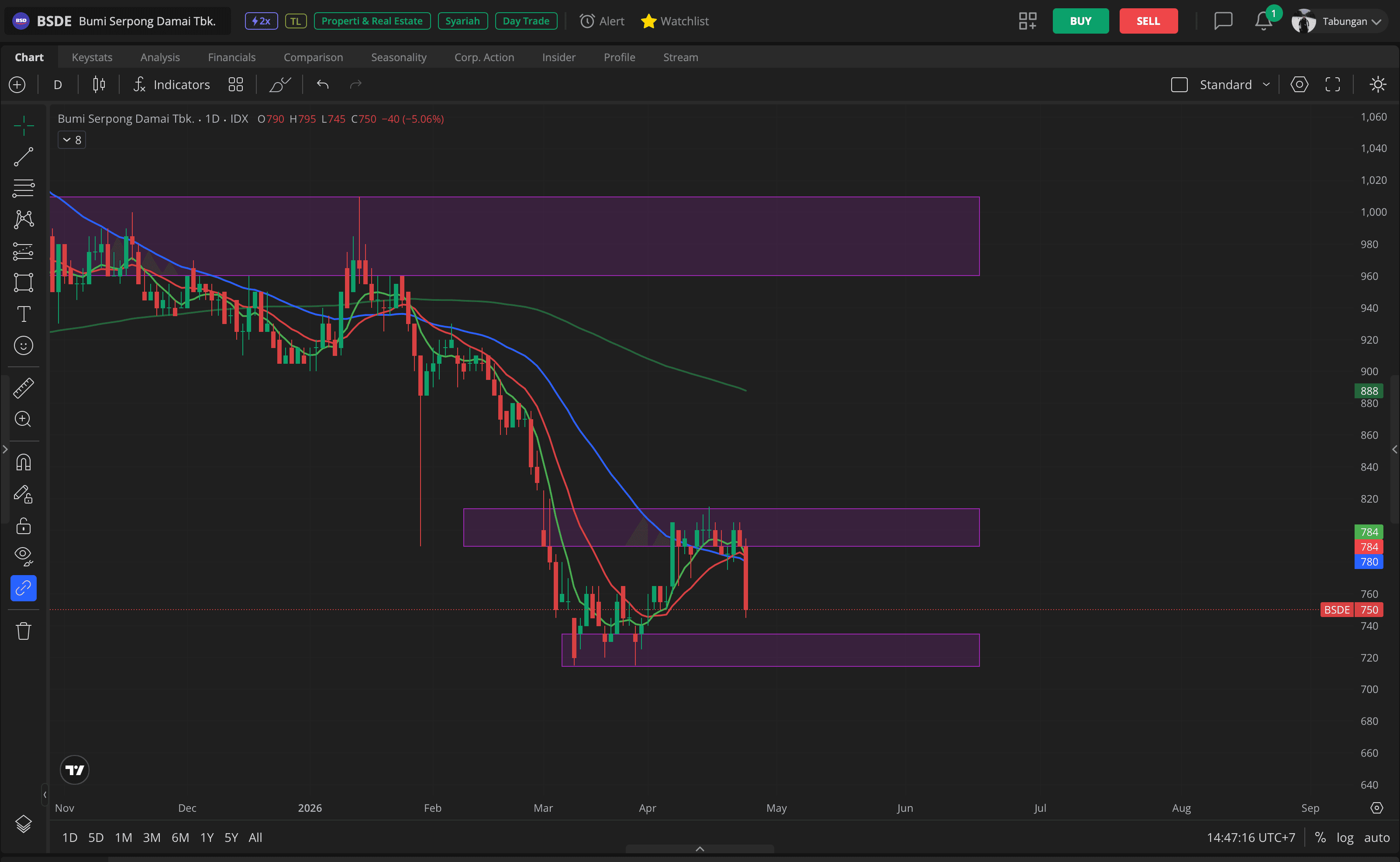Select the trend line drawing tool
This screenshot has width=1400, height=862.
coord(24,157)
